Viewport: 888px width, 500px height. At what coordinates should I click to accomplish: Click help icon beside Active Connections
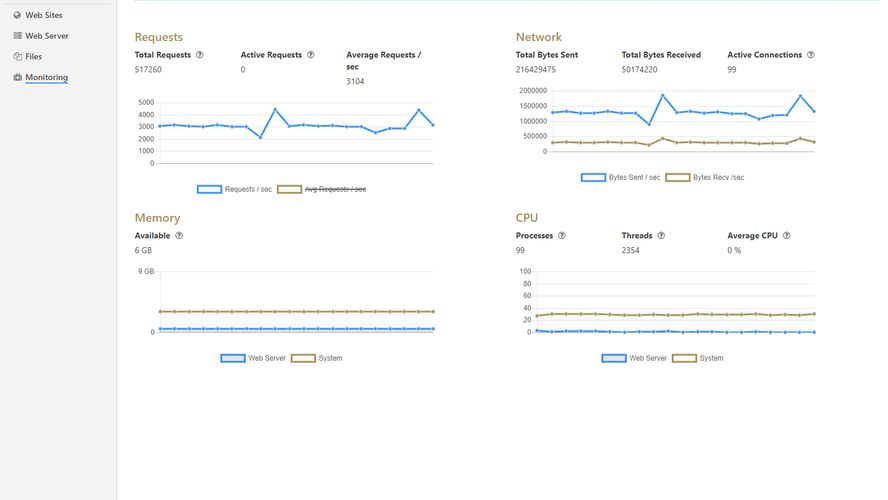coord(811,55)
